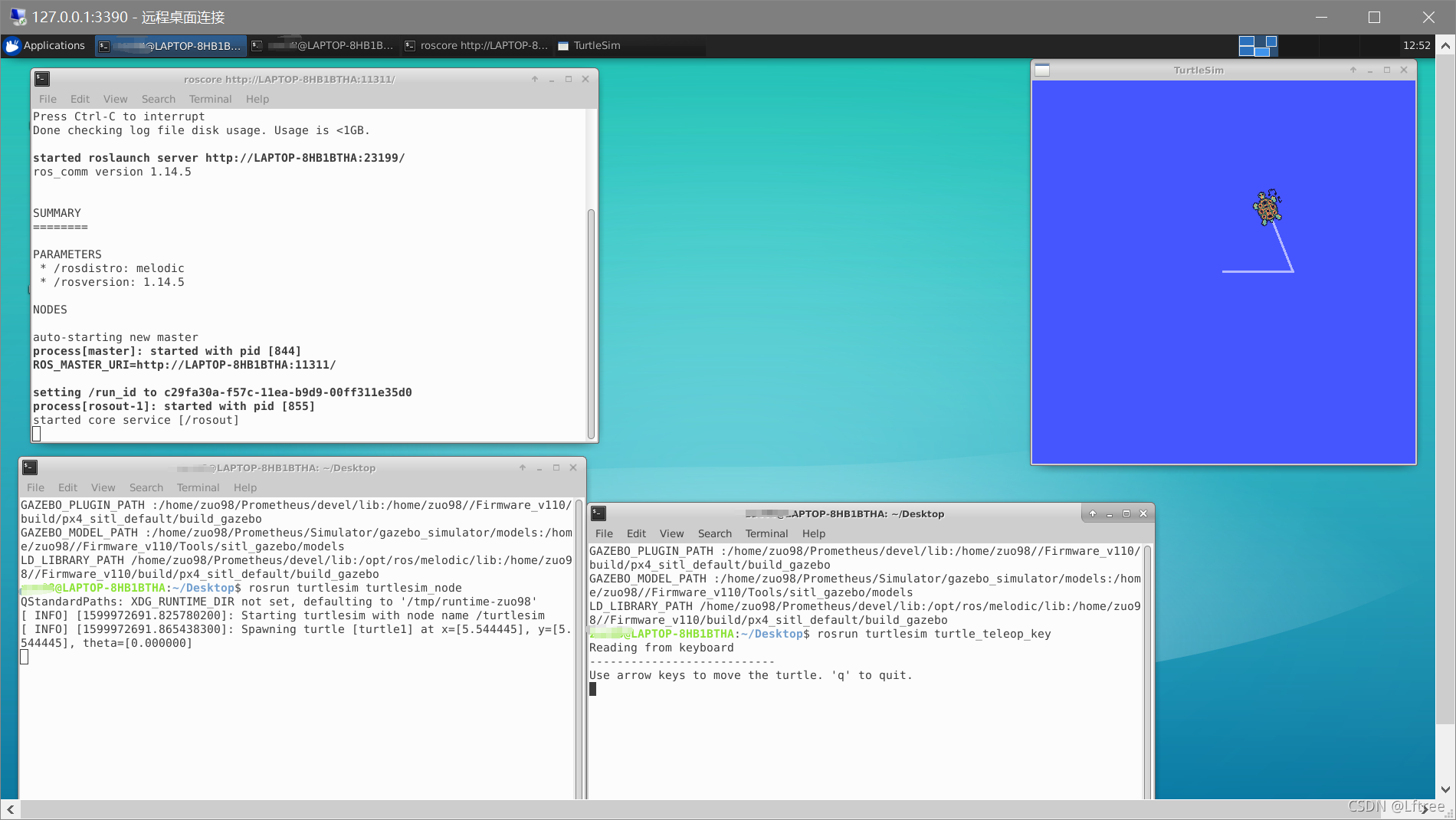
Task: Maximize the turtlesim_node terminal window
Action: coord(556,467)
